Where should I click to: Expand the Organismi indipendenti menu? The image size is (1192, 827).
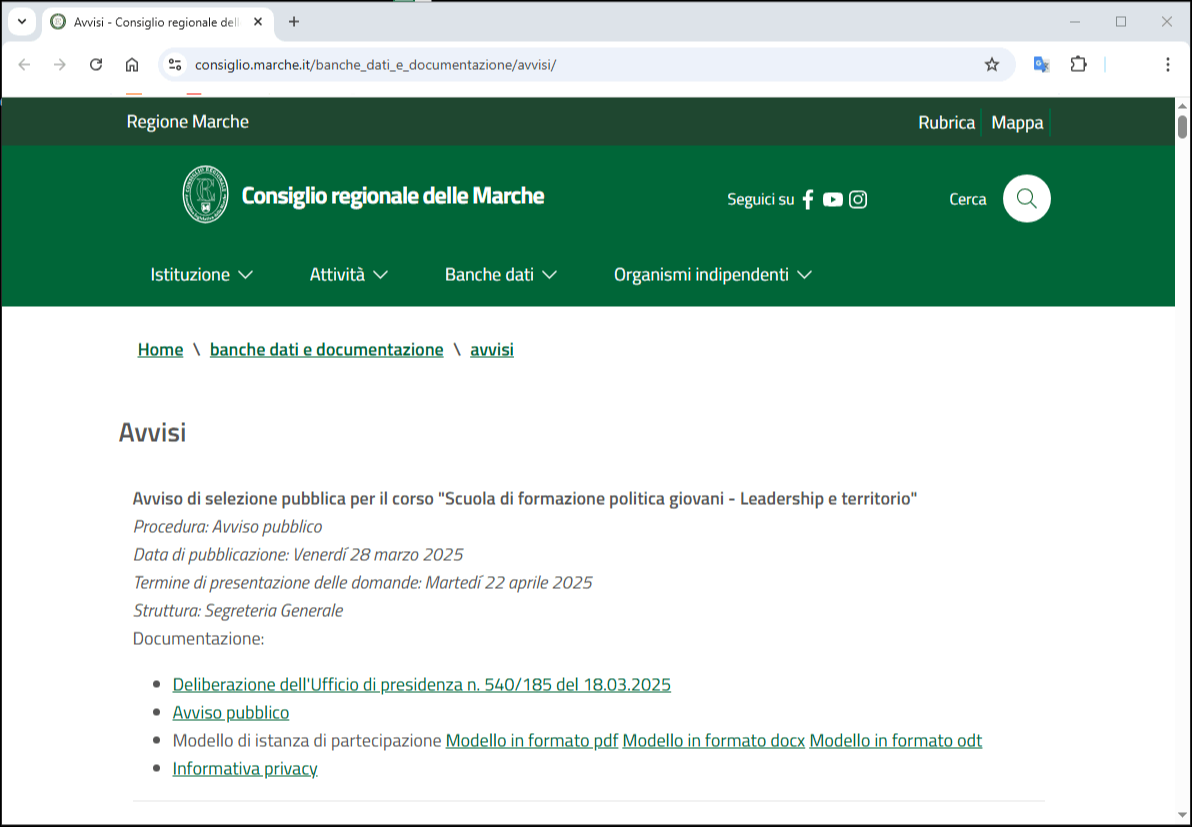(713, 274)
